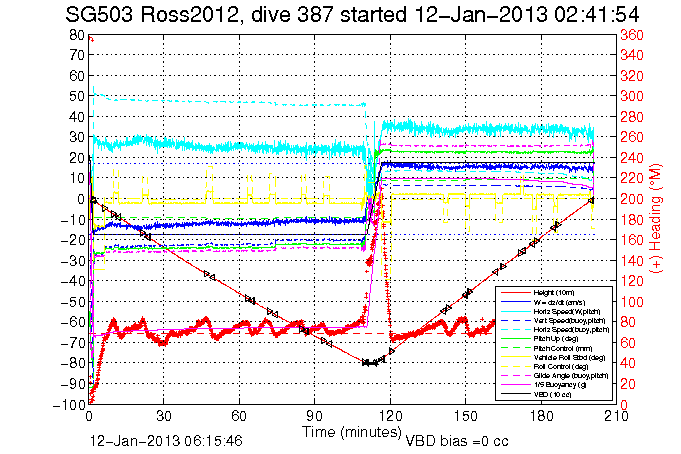
Task: Click the "10" tick on the left axis
Action: 76,179
